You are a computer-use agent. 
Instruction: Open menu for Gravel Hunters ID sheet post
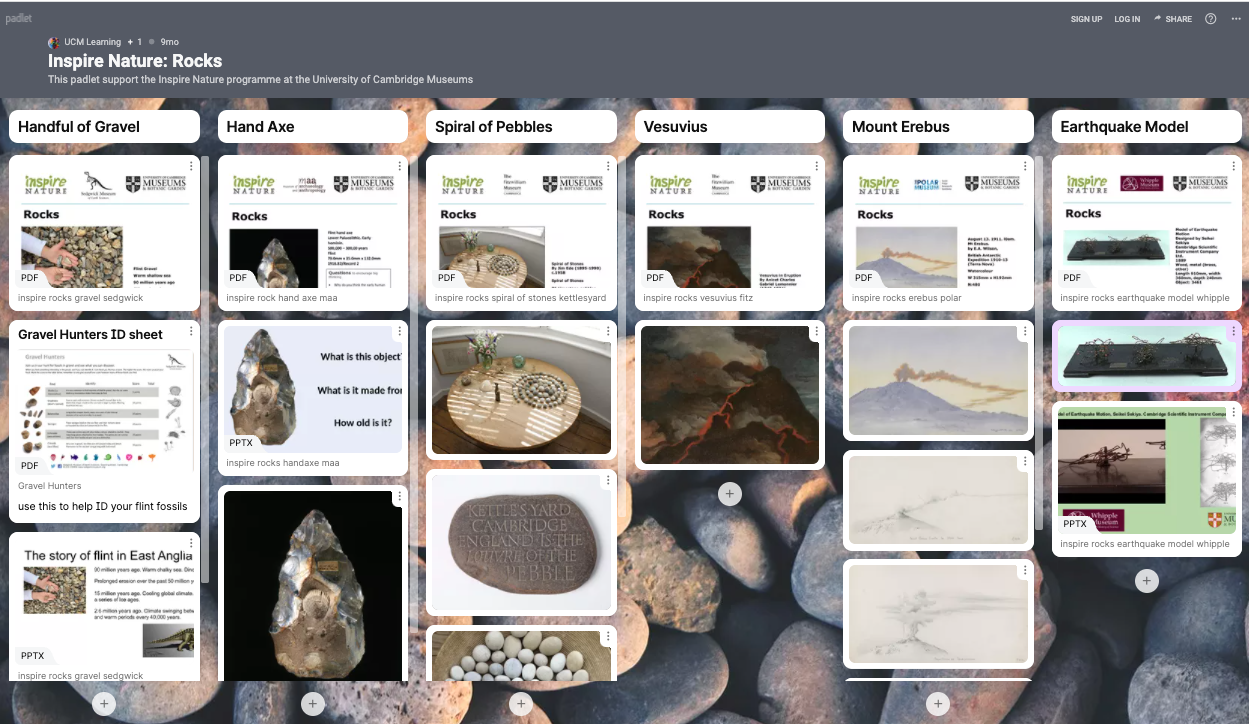(x=191, y=331)
